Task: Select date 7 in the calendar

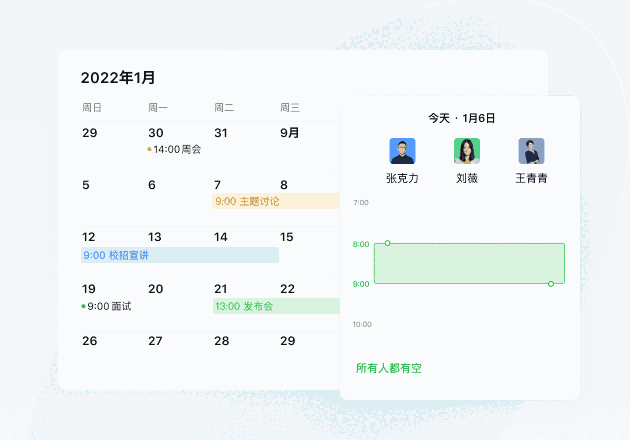Action: [x=217, y=185]
